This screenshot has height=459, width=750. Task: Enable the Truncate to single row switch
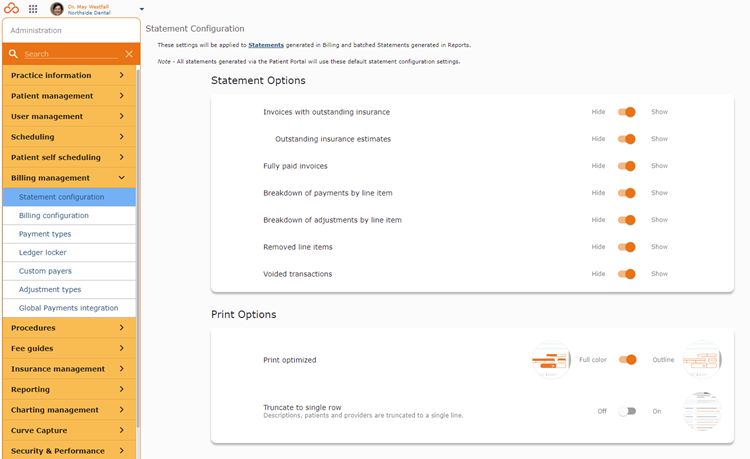[x=627, y=411]
